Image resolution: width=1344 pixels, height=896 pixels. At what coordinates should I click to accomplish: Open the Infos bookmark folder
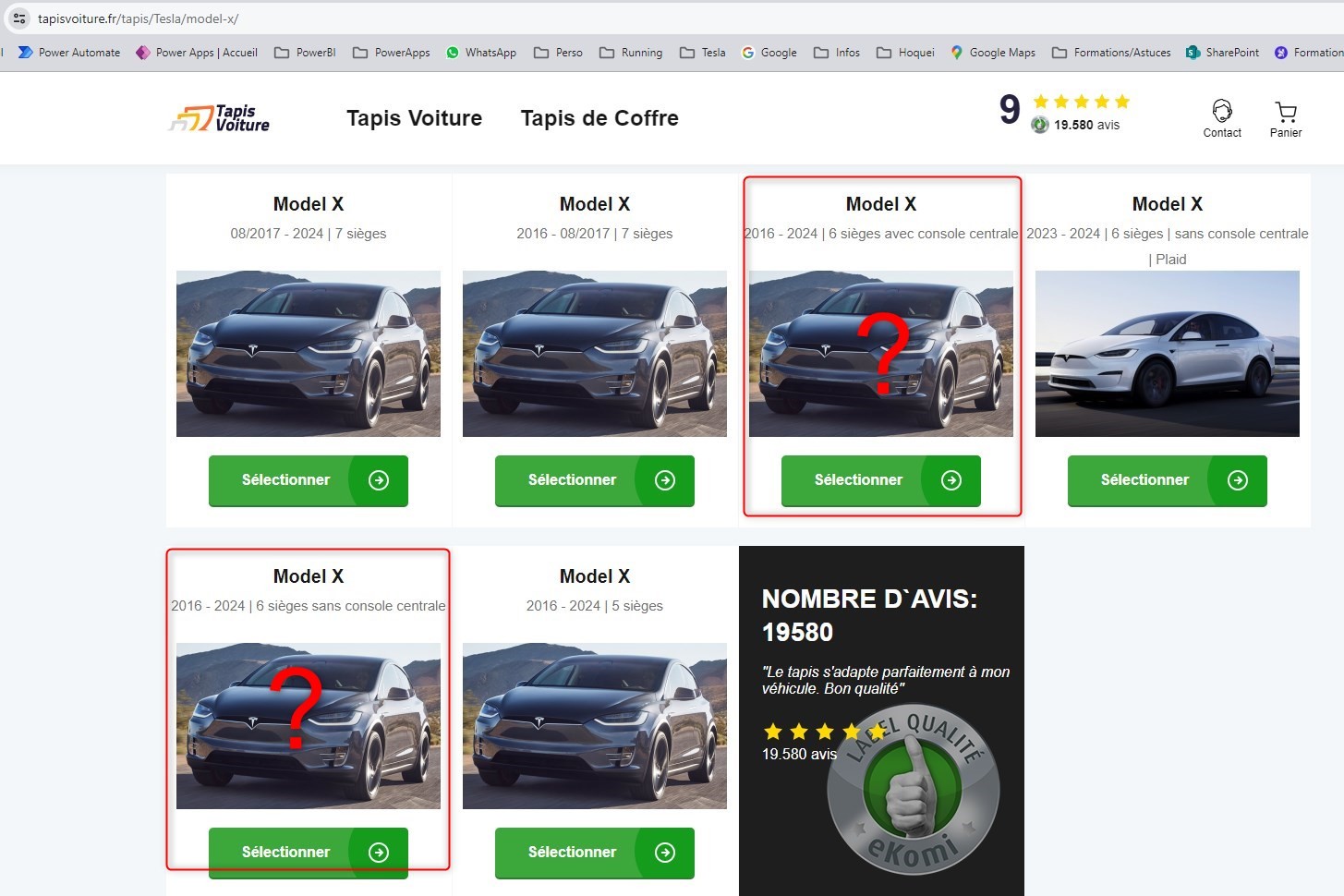click(837, 53)
